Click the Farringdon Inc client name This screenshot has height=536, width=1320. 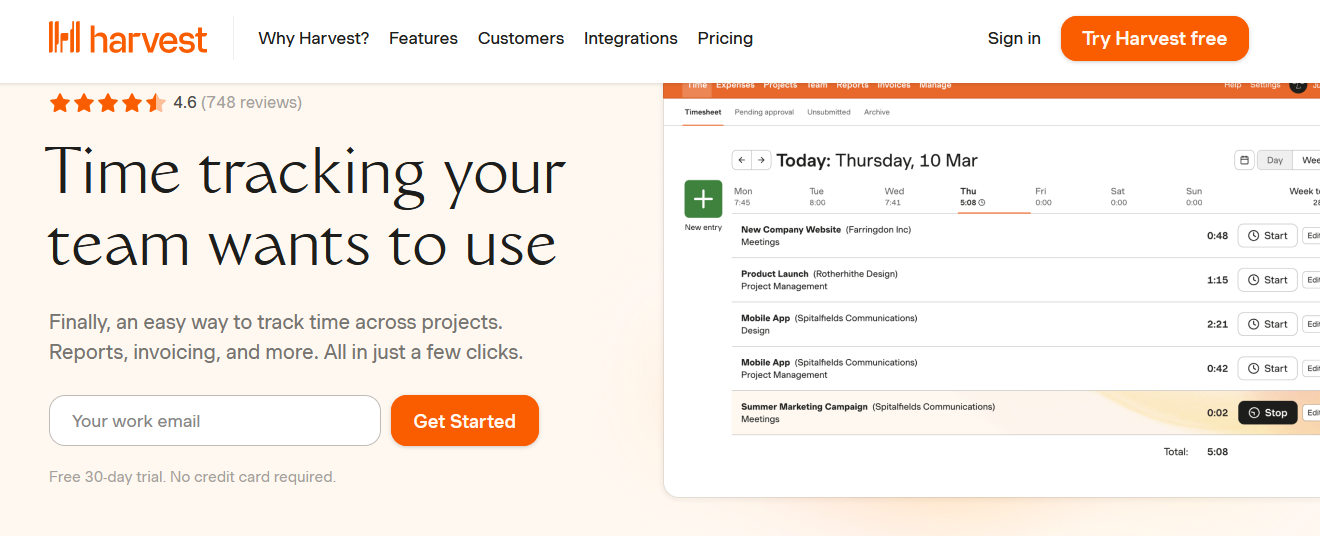point(878,230)
